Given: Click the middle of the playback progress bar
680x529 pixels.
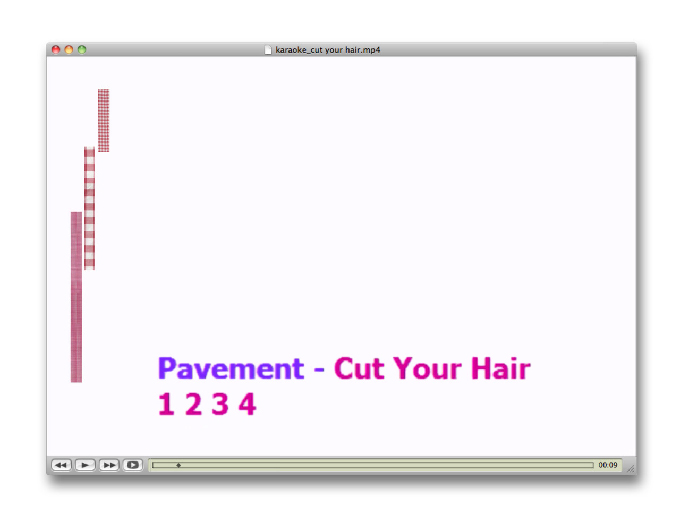Looking at the screenshot, I should [373, 465].
